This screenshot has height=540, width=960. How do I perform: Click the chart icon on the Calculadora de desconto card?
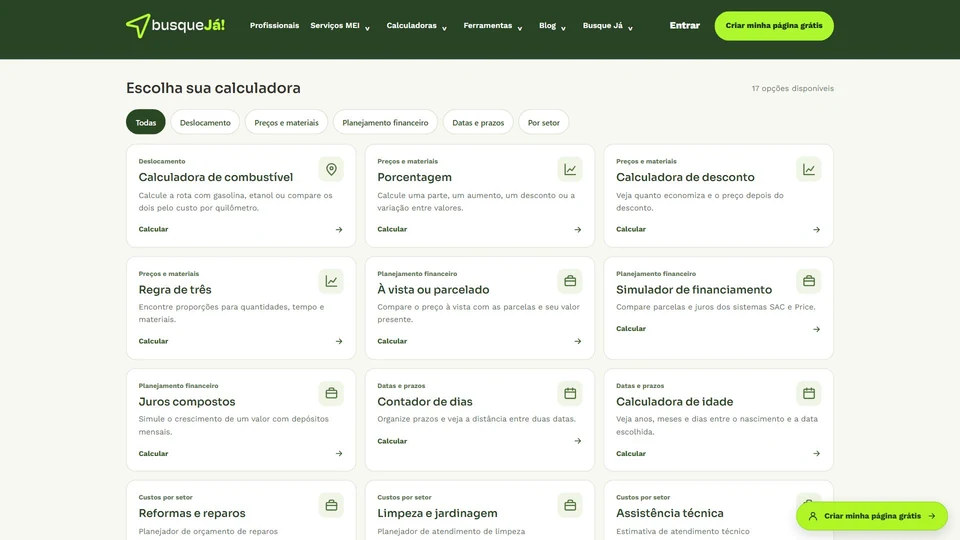pos(809,169)
